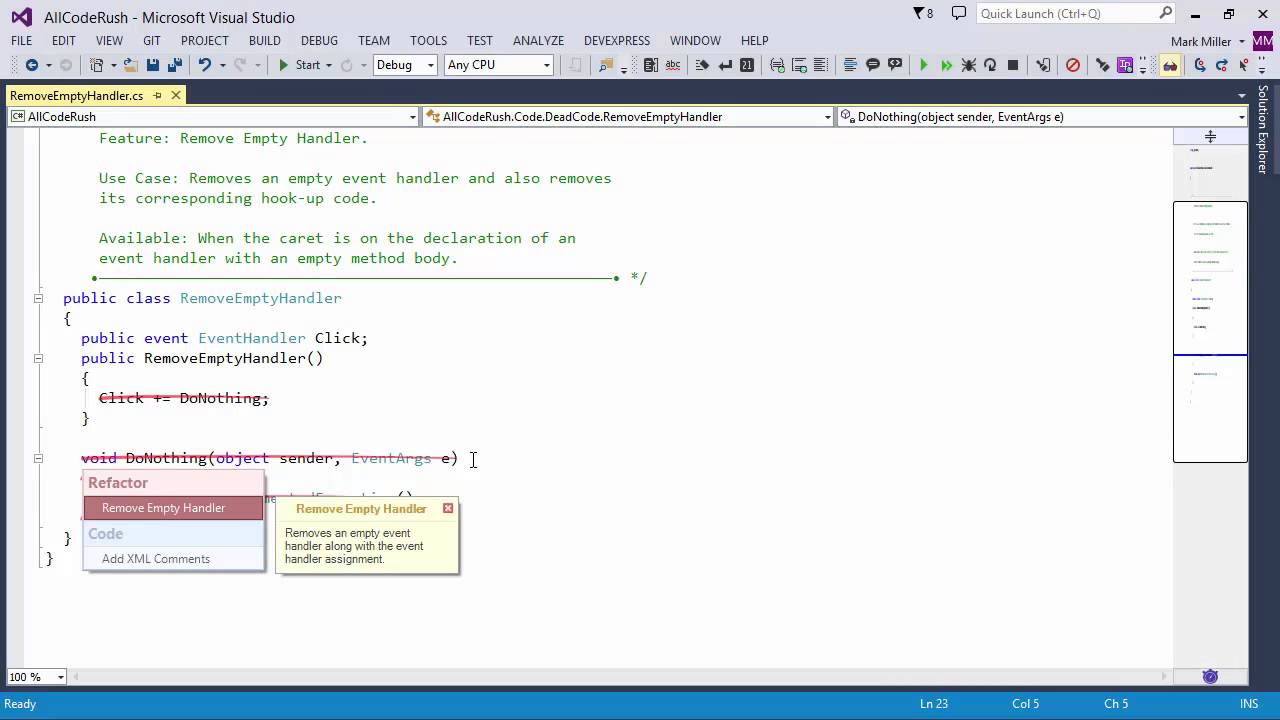Click the green single play arrow icon
The height and width of the screenshot is (720, 1280).
click(x=923, y=65)
